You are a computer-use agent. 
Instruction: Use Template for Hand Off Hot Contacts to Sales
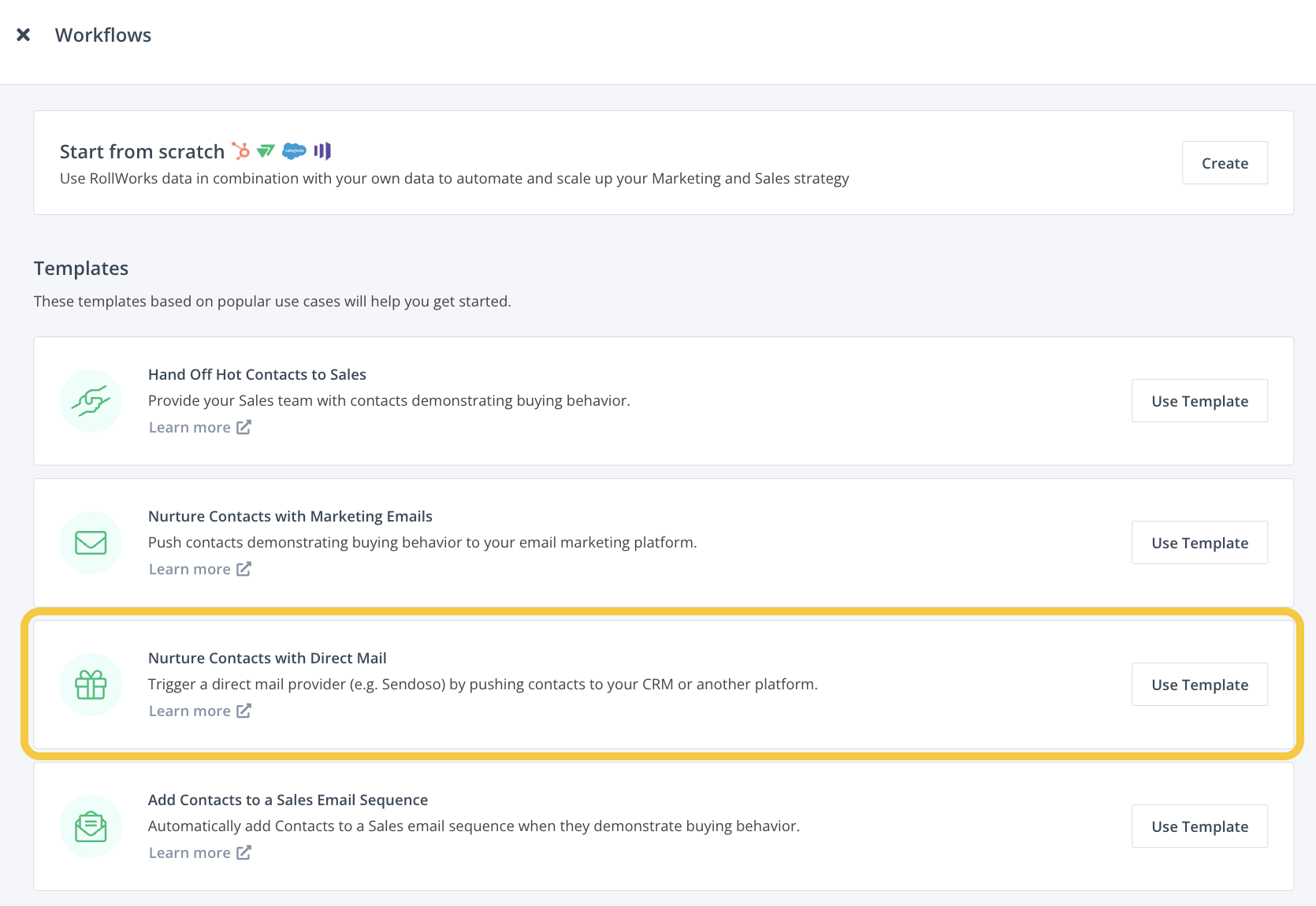pyautogui.click(x=1199, y=401)
